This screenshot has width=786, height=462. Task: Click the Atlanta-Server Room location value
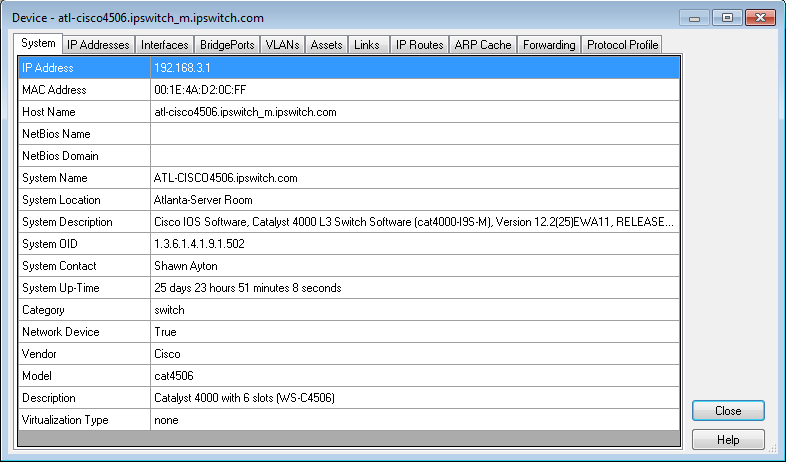coord(415,200)
